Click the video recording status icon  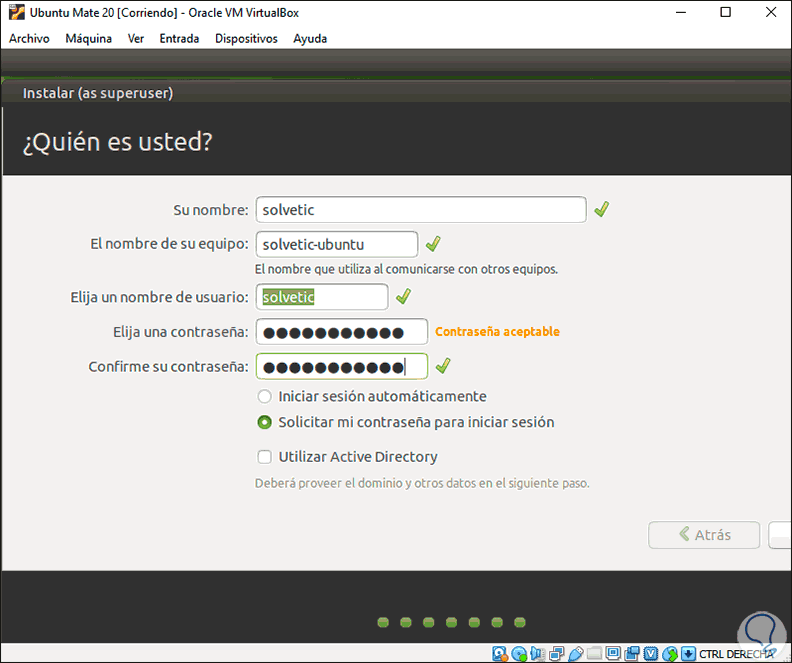tap(632, 654)
